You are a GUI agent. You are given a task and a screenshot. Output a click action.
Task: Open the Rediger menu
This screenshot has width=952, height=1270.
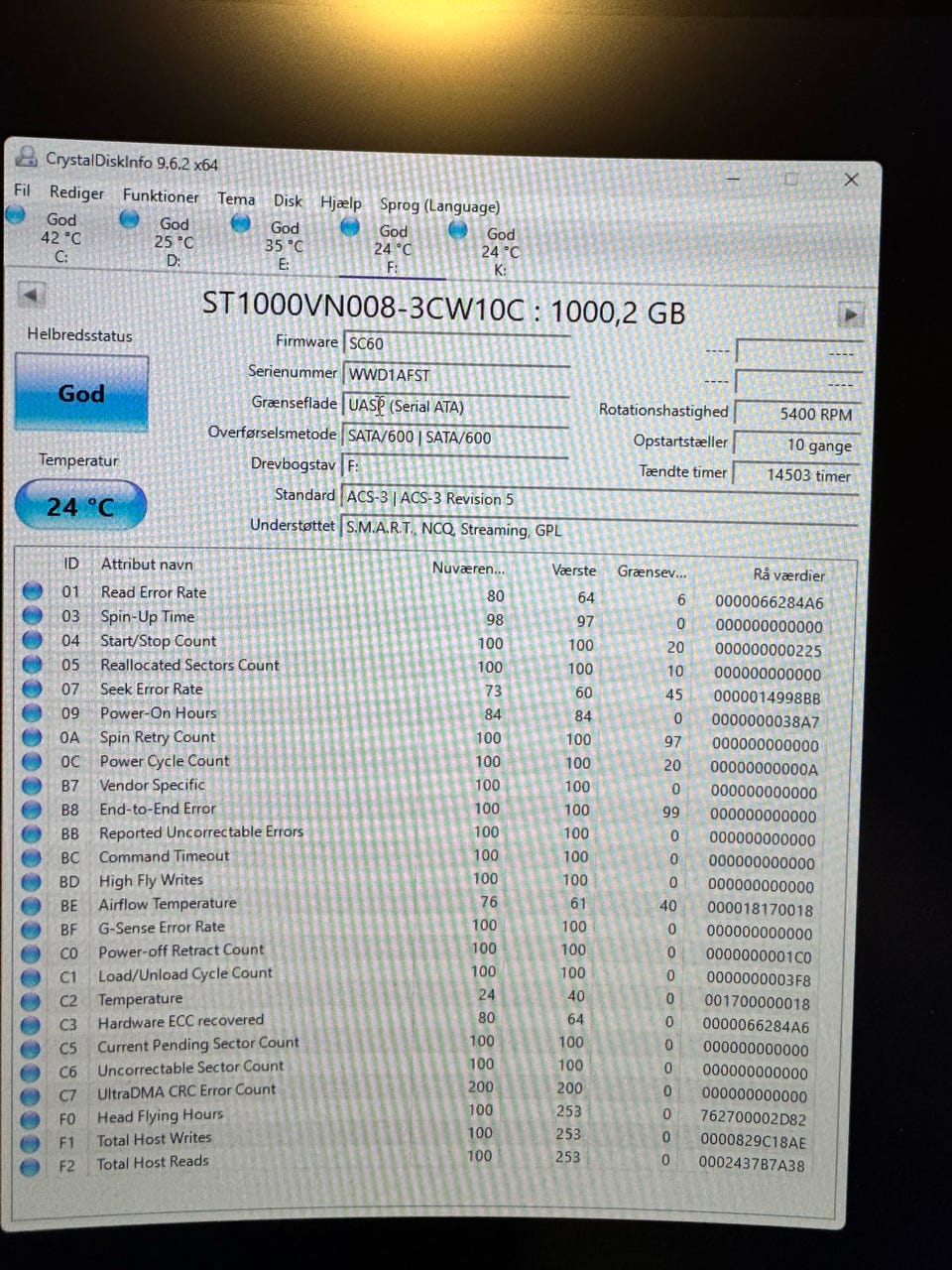pyautogui.click(x=76, y=192)
